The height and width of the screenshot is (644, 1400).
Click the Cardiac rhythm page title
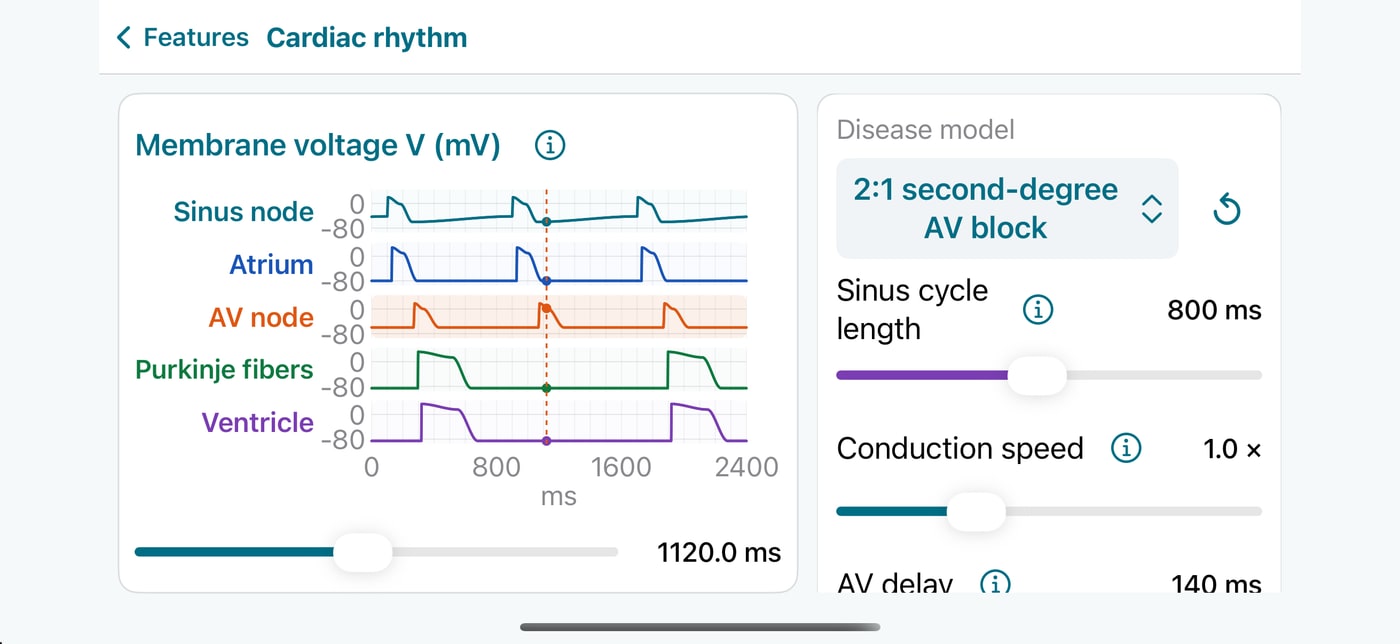click(367, 38)
